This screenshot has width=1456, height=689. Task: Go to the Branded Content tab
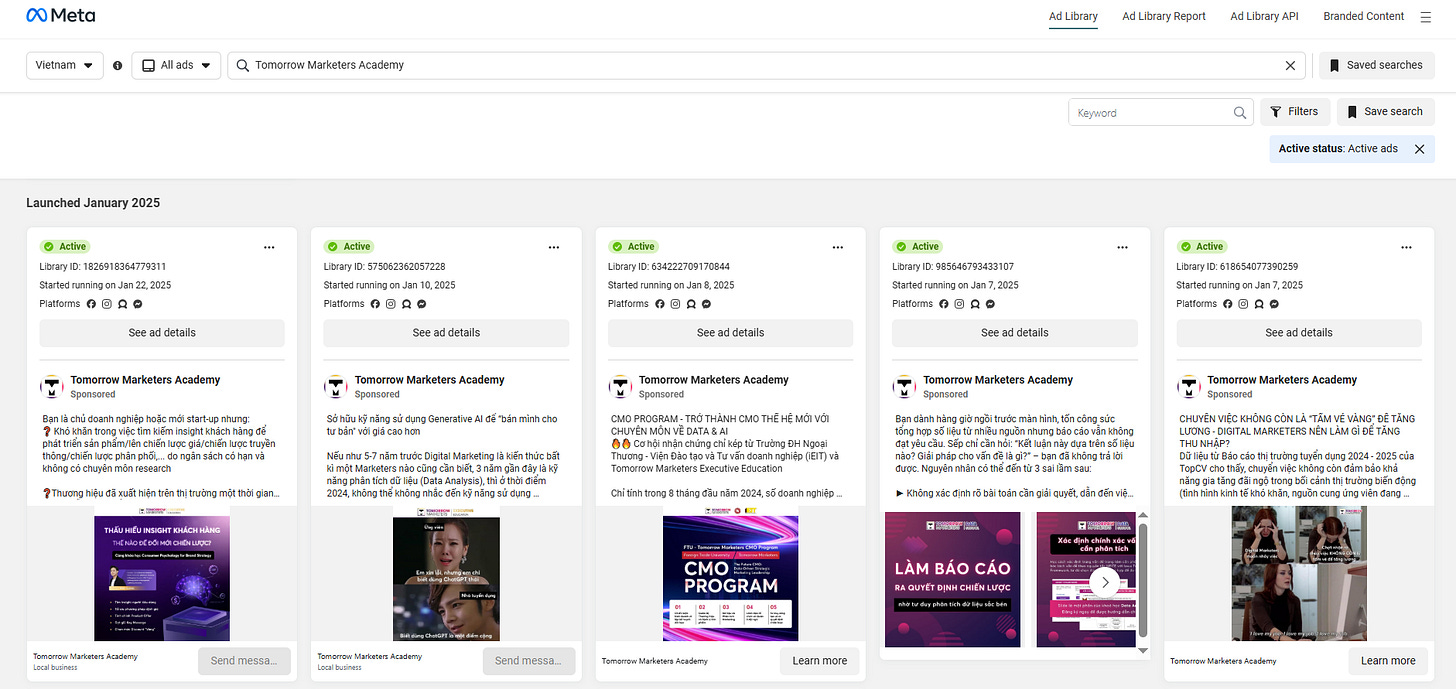coord(1364,16)
